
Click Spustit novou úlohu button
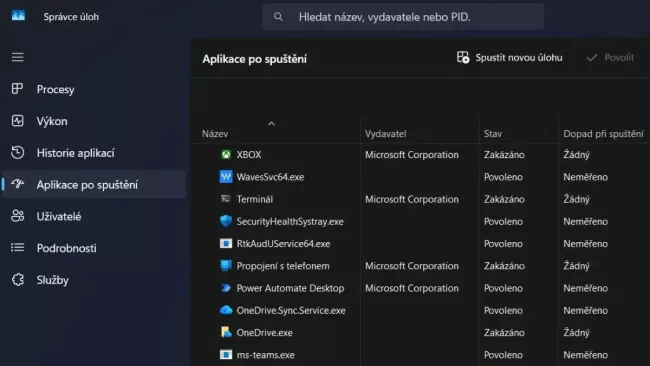[x=509, y=58]
